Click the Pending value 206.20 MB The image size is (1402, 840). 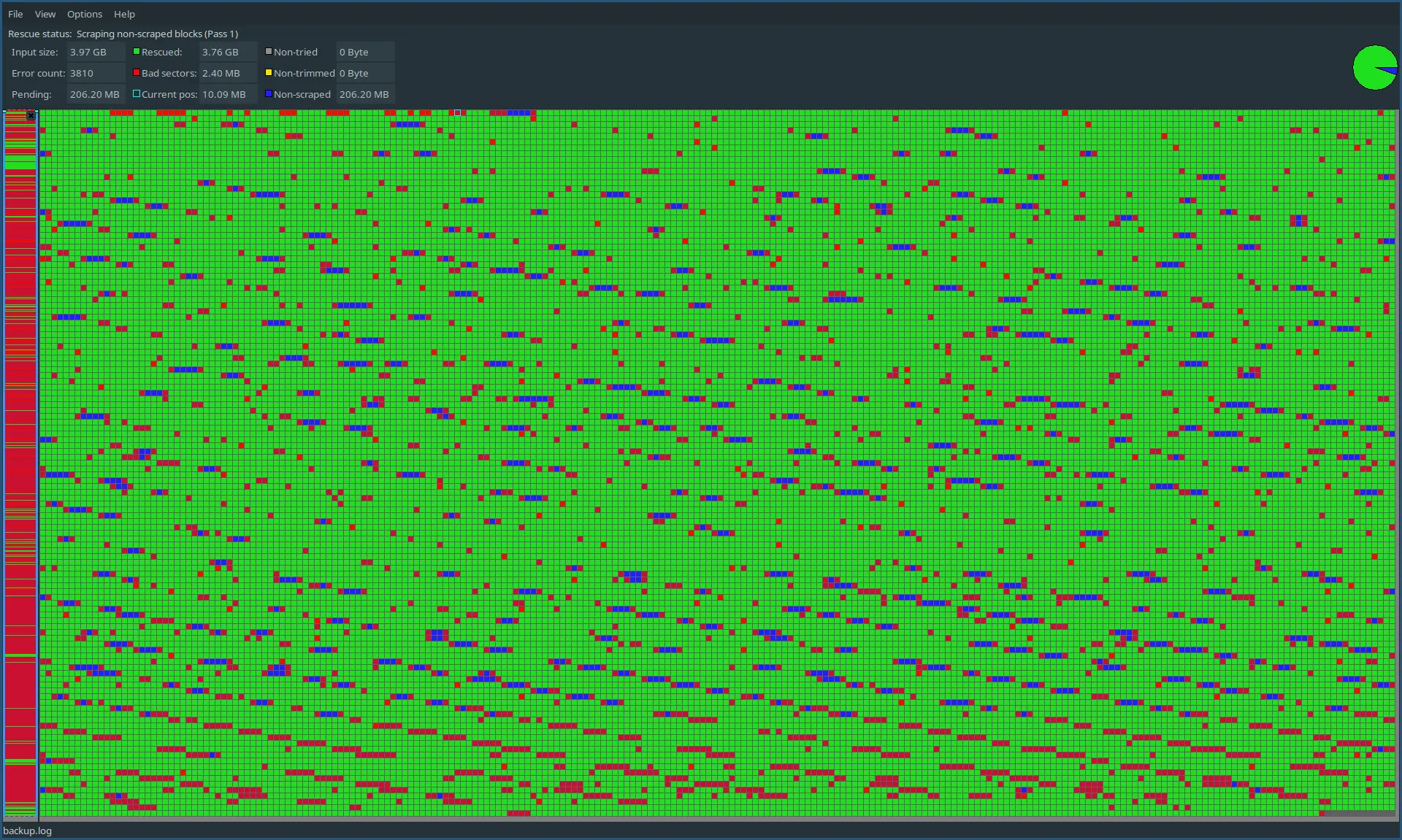tap(96, 94)
